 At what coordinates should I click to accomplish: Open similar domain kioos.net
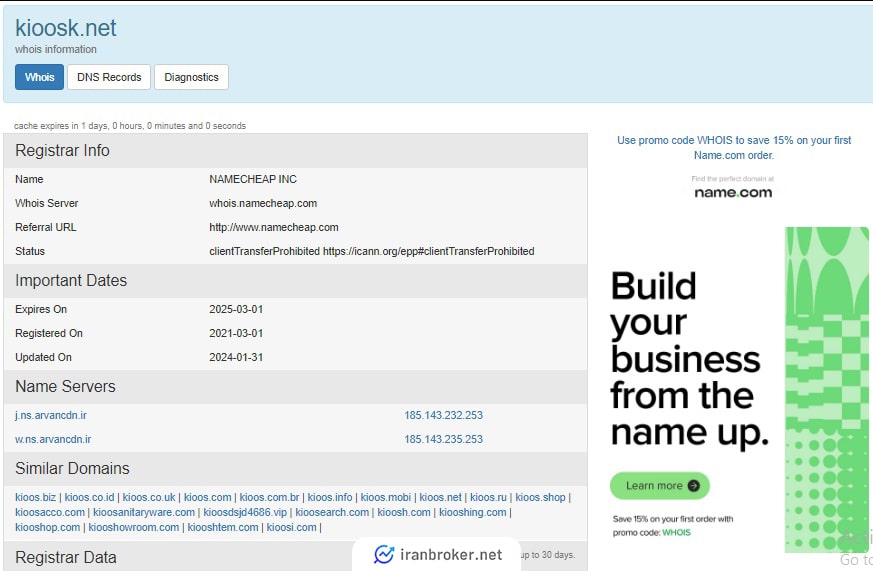[x=440, y=497]
